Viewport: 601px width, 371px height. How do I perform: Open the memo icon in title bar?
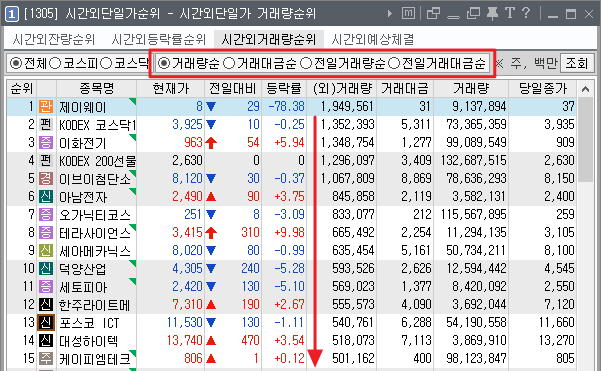(409, 13)
